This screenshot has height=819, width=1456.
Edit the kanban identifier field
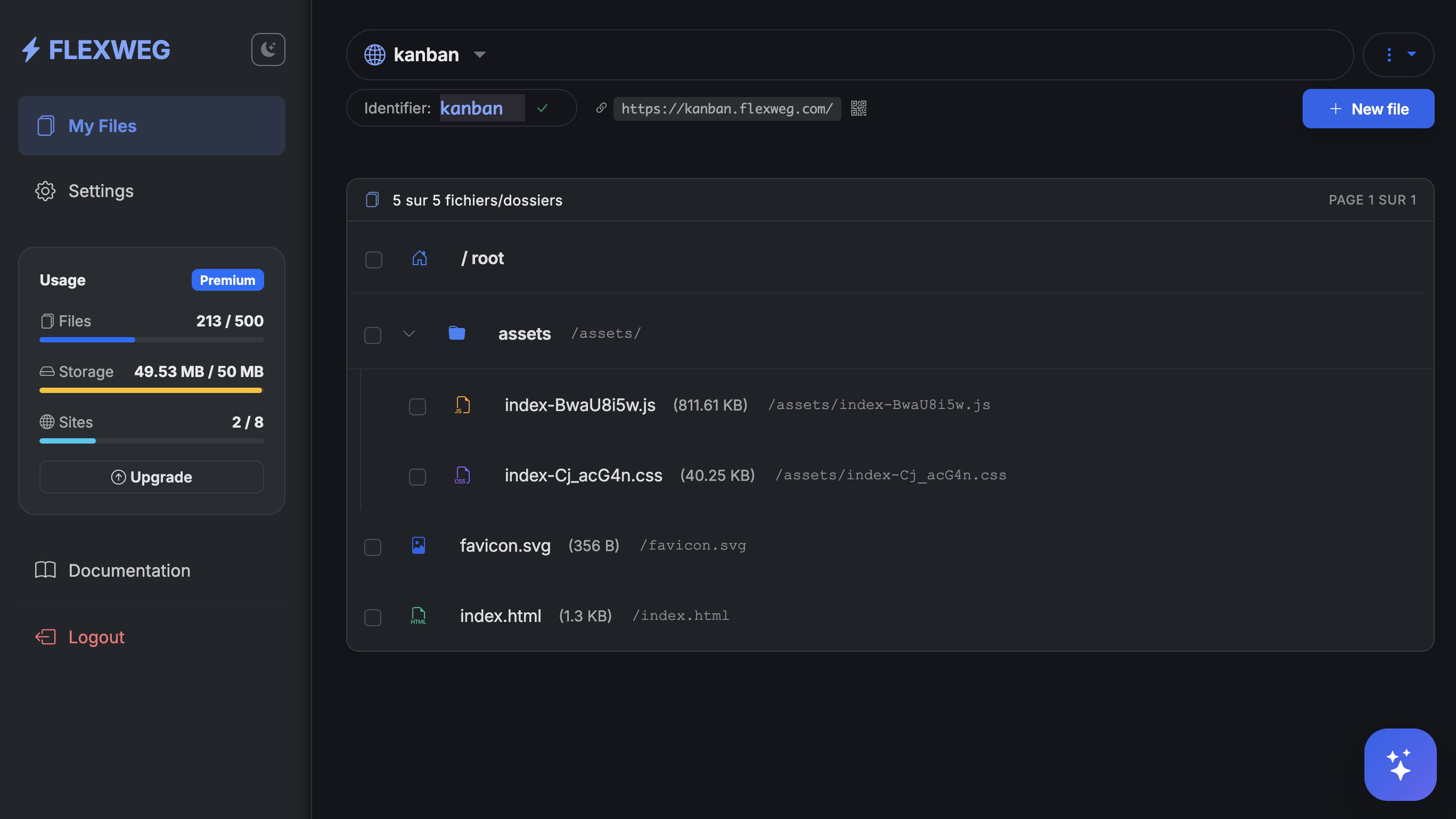[482, 108]
